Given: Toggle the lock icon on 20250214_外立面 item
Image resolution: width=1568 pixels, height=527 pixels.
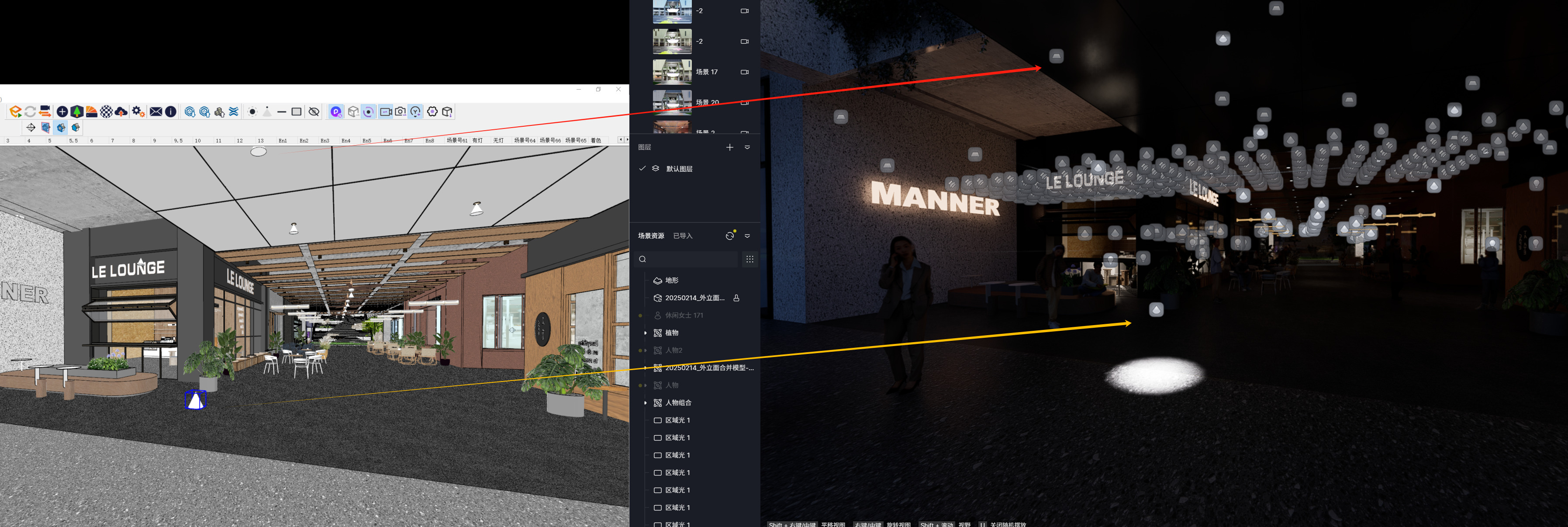Looking at the screenshot, I should (736, 298).
